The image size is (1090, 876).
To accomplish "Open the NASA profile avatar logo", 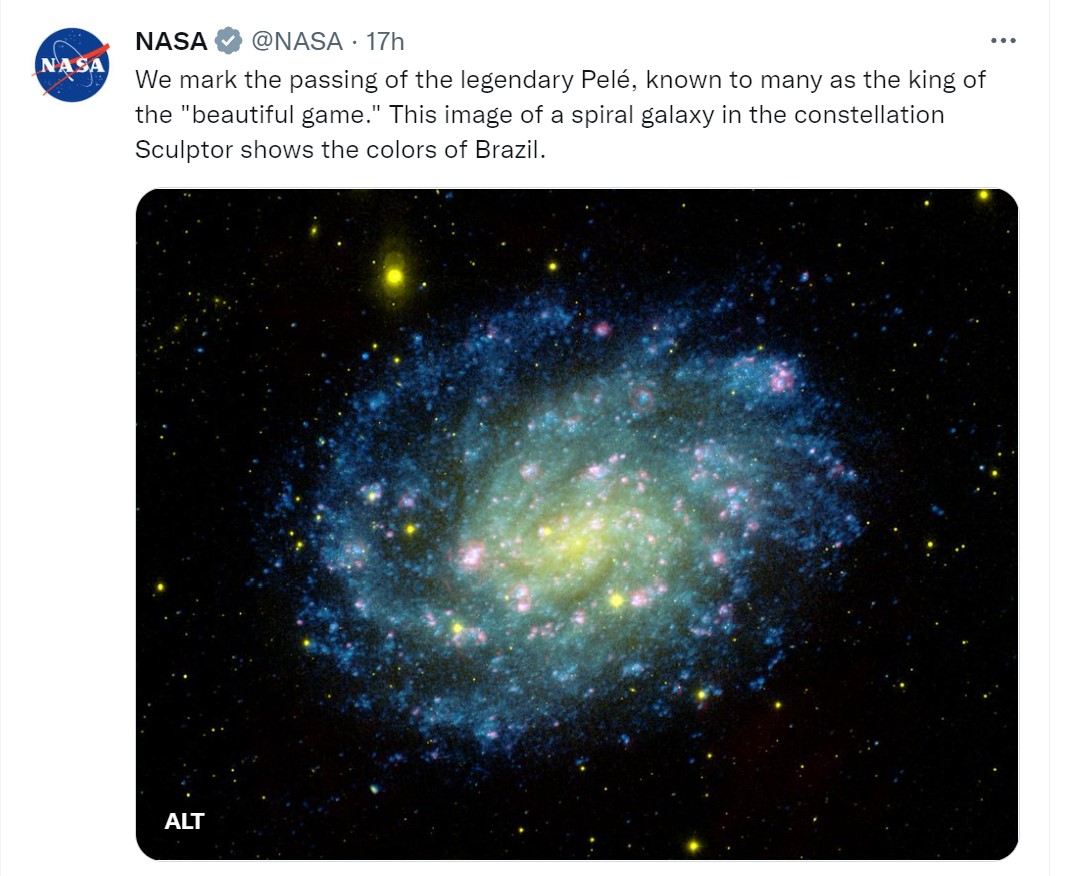I will click(72, 65).
